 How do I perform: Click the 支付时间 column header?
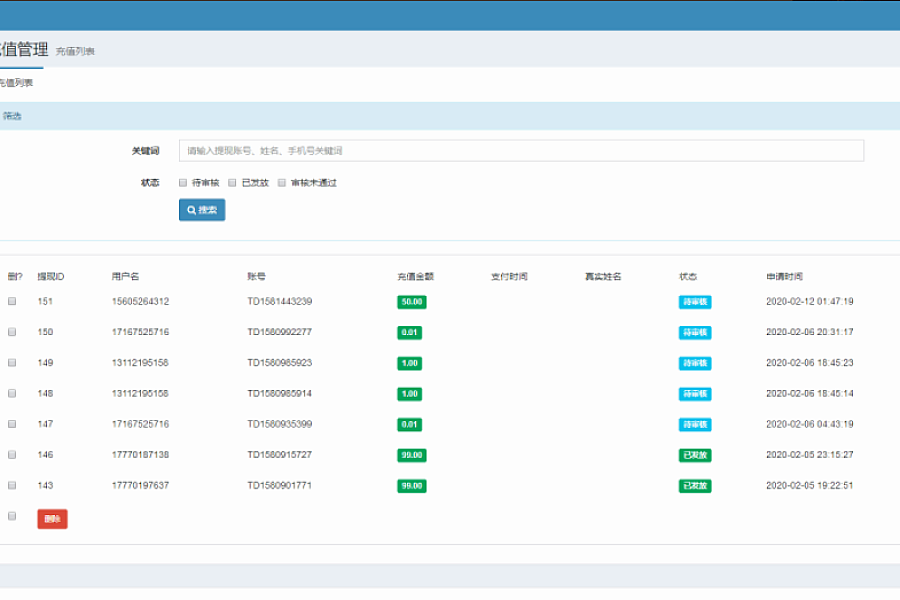(509, 276)
